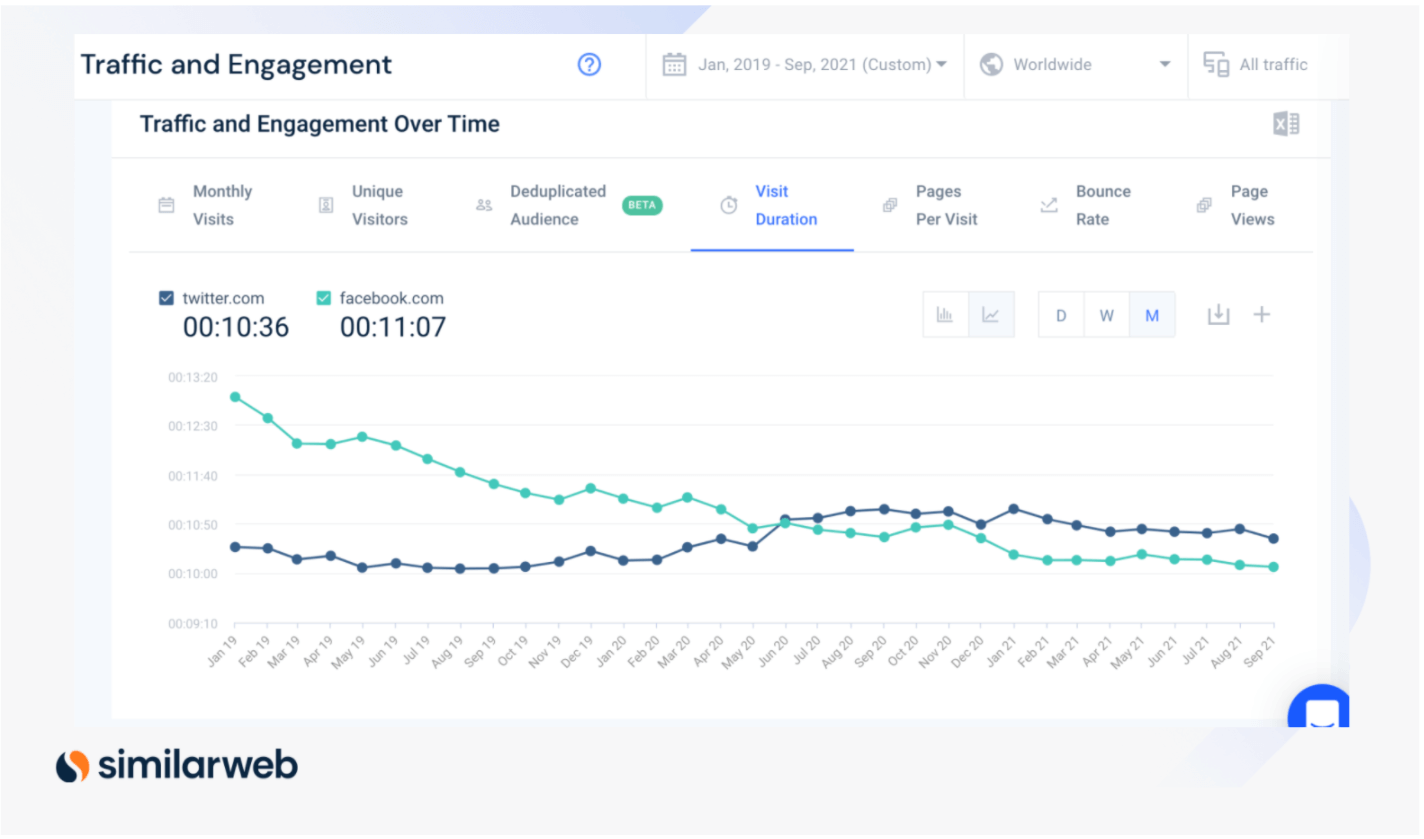Select the line chart view icon

990,315
